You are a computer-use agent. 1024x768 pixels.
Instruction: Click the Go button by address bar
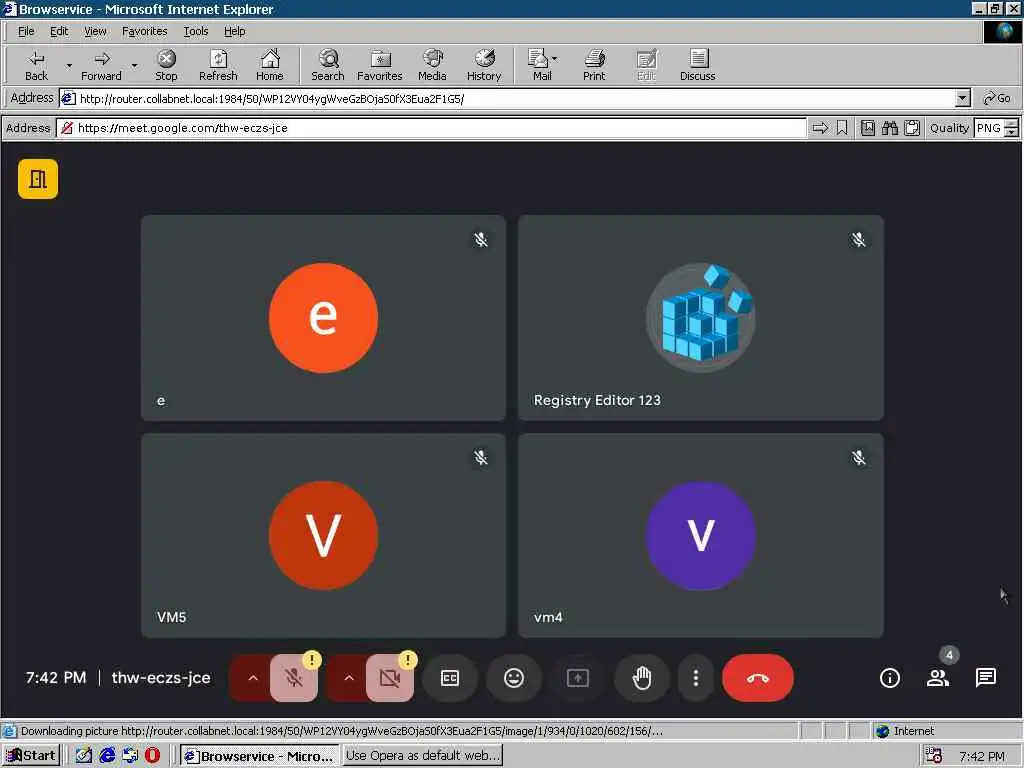(x=997, y=99)
